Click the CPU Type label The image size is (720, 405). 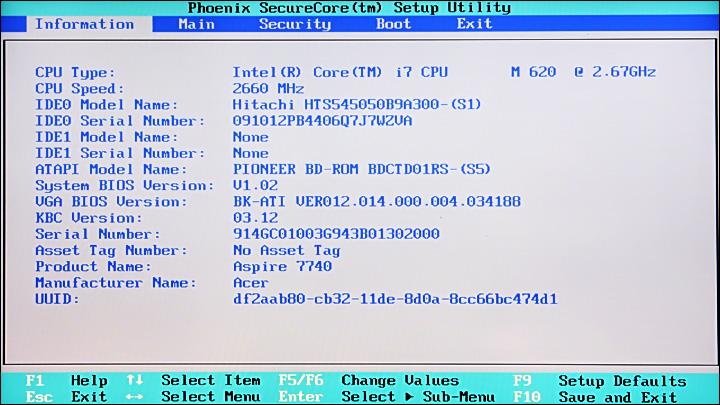75,73
